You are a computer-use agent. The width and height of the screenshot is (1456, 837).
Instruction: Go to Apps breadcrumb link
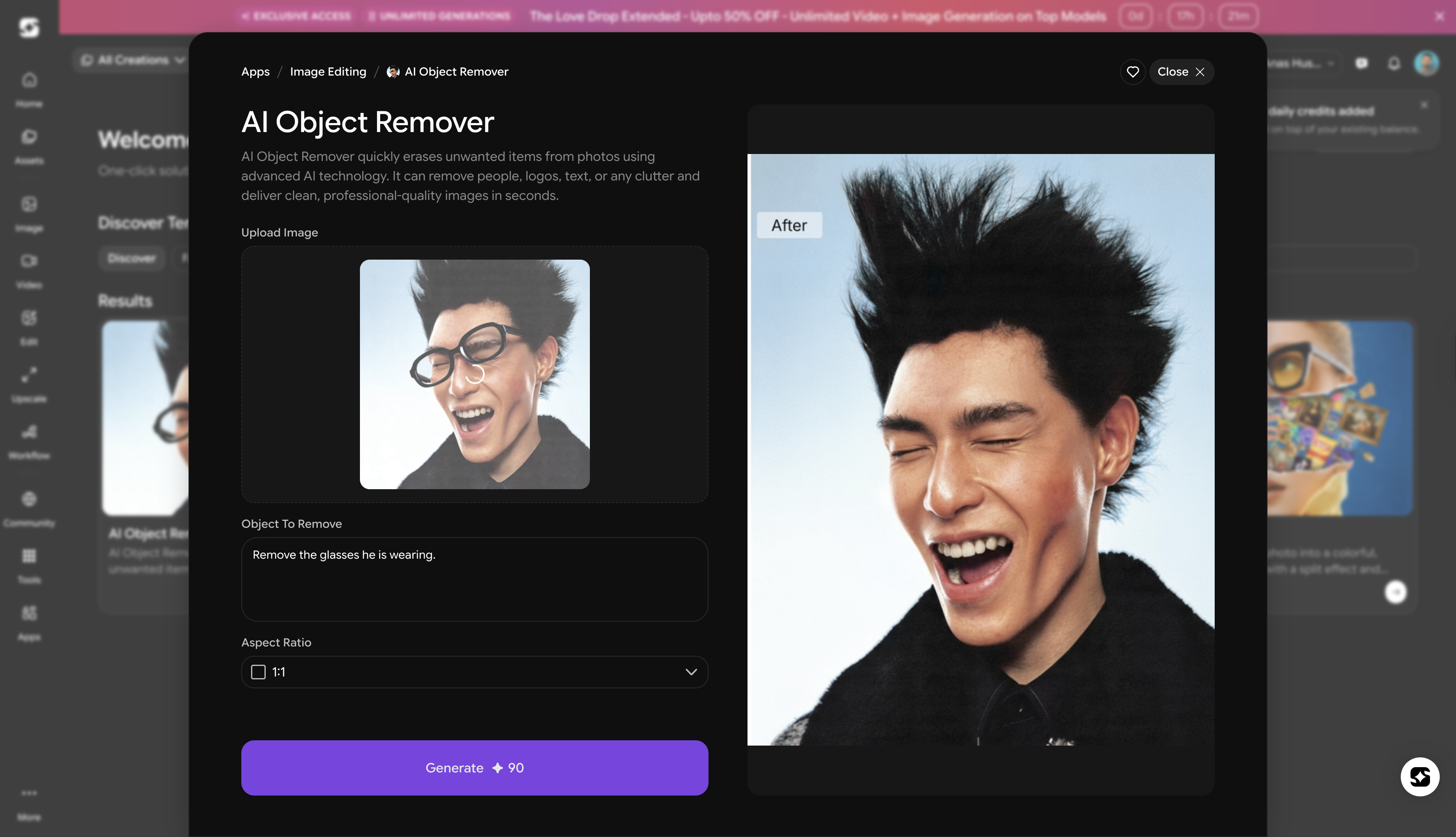point(255,72)
